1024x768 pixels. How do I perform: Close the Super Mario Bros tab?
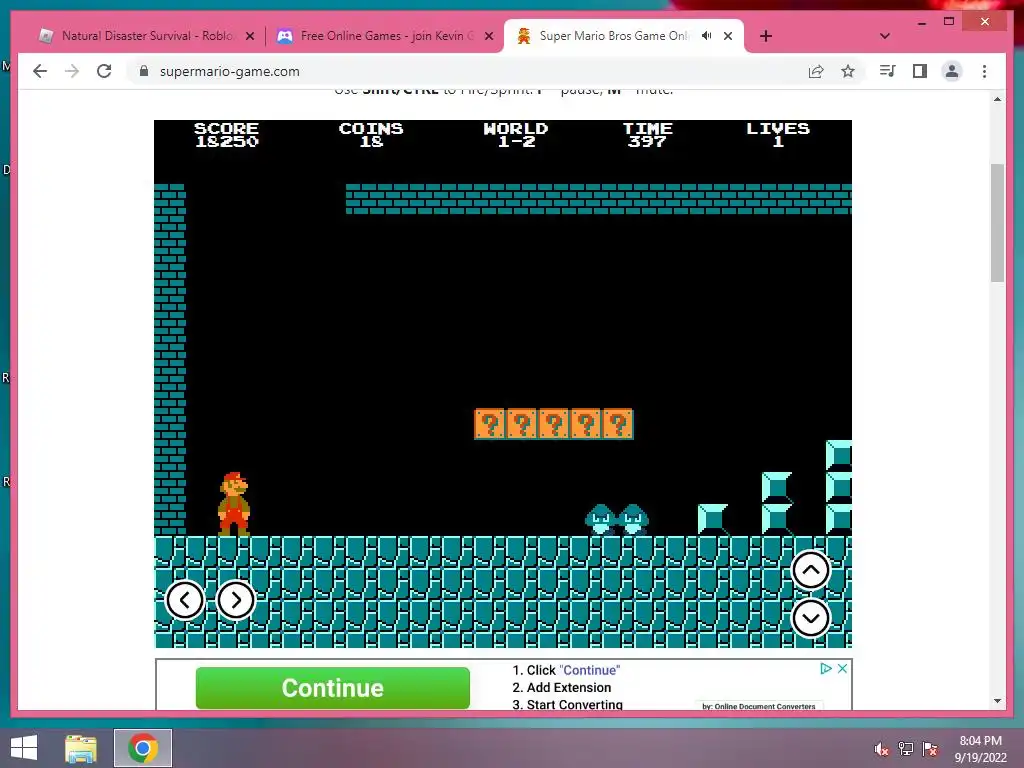[x=728, y=37]
